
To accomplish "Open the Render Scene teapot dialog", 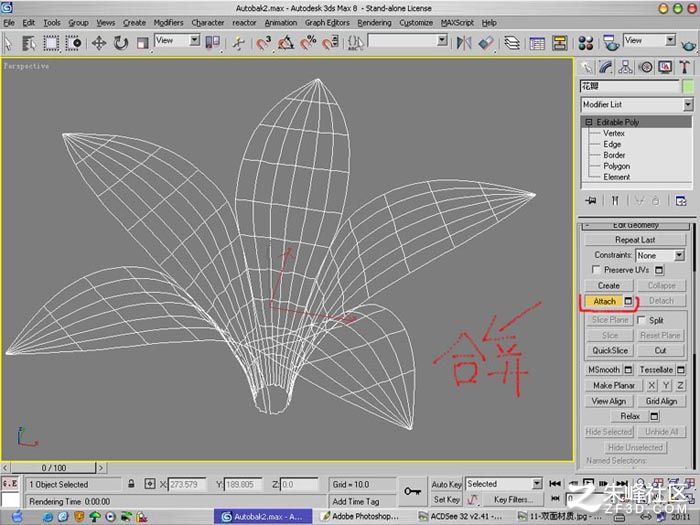I will click(610, 43).
